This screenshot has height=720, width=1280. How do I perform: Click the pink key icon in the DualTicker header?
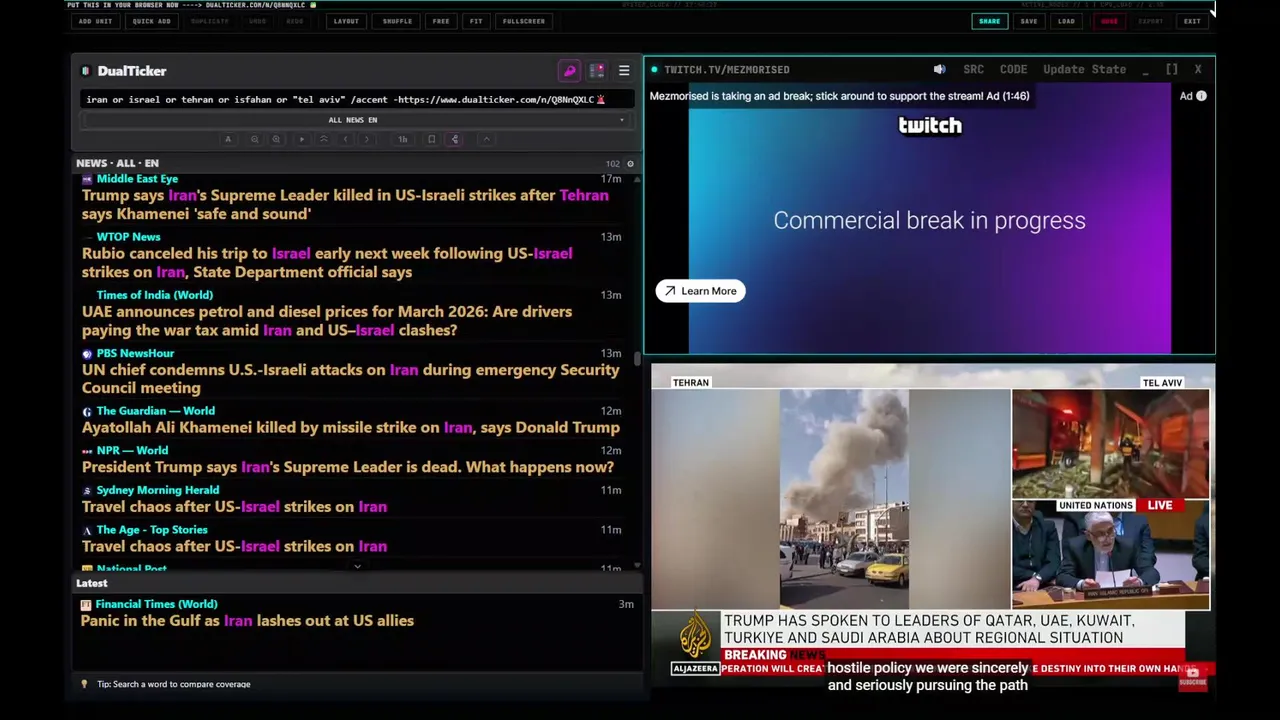[x=569, y=71]
